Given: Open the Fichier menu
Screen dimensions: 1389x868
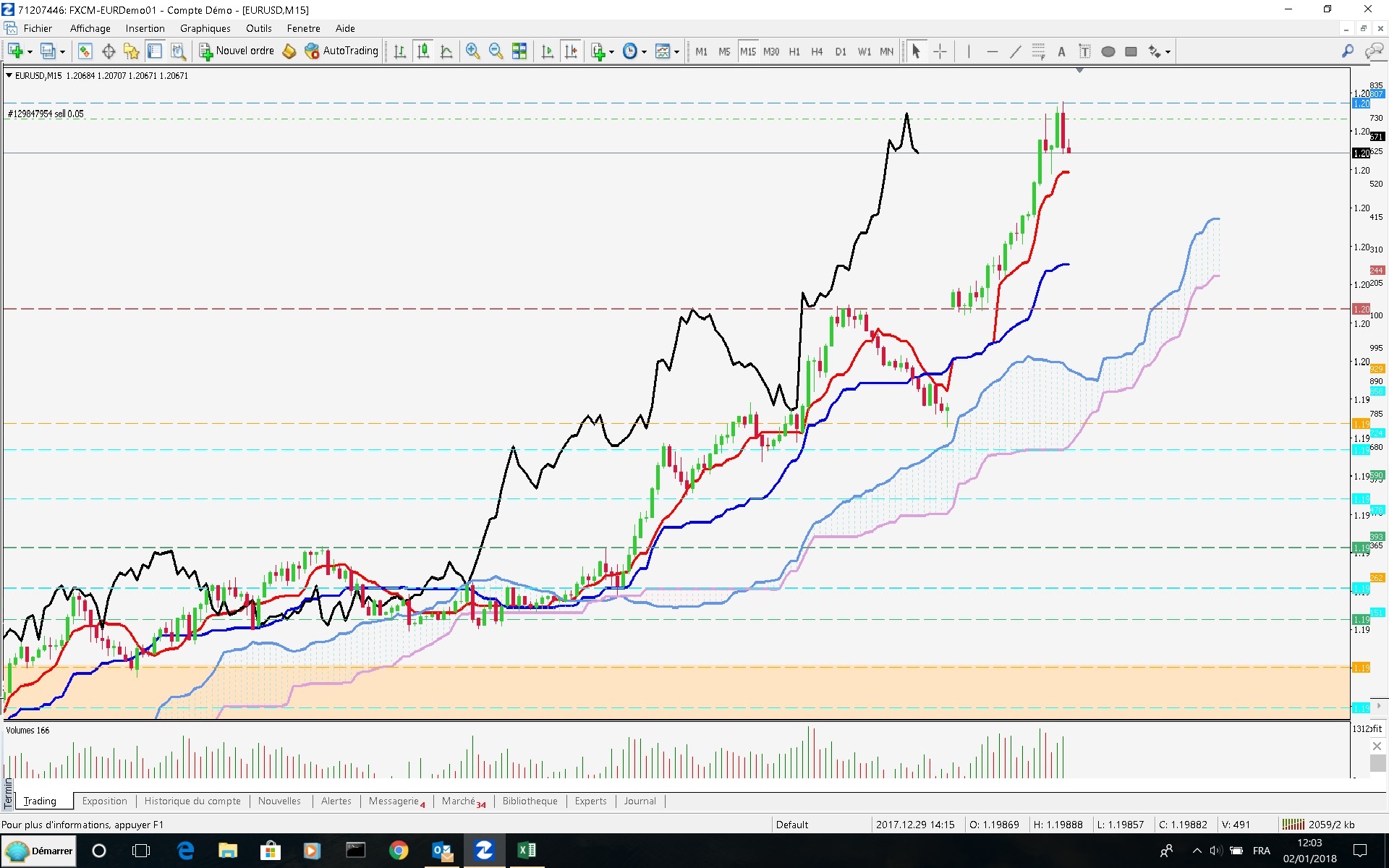Looking at the screenshot, I should click(38, 28).
